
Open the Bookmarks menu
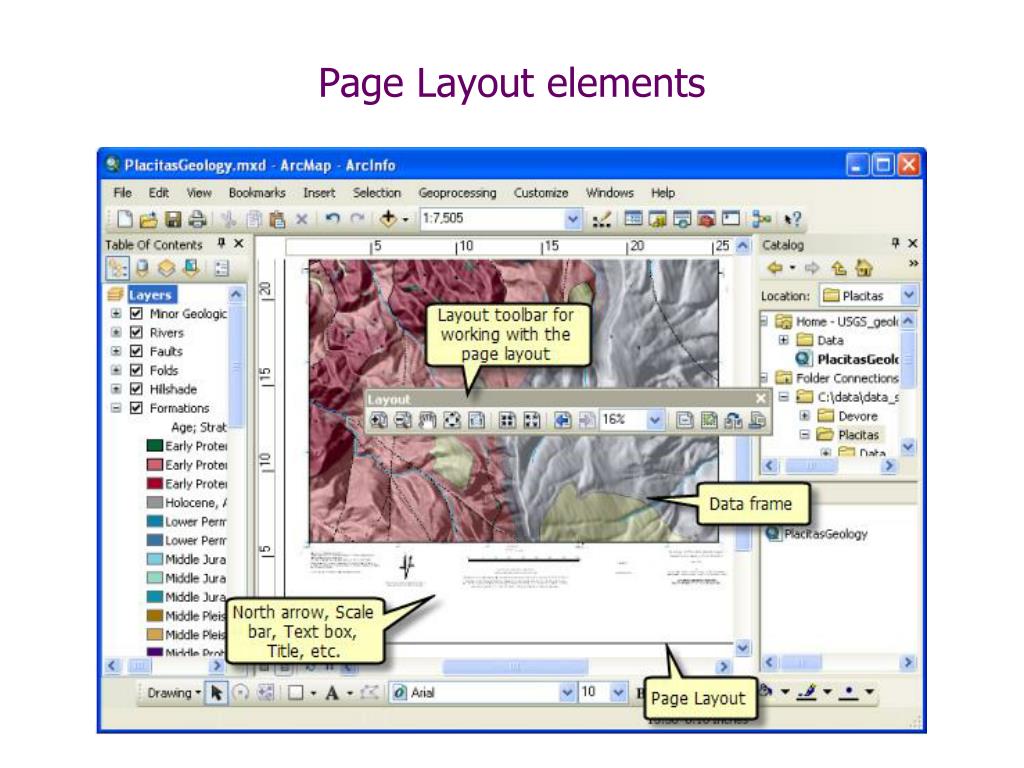(257, 193)
